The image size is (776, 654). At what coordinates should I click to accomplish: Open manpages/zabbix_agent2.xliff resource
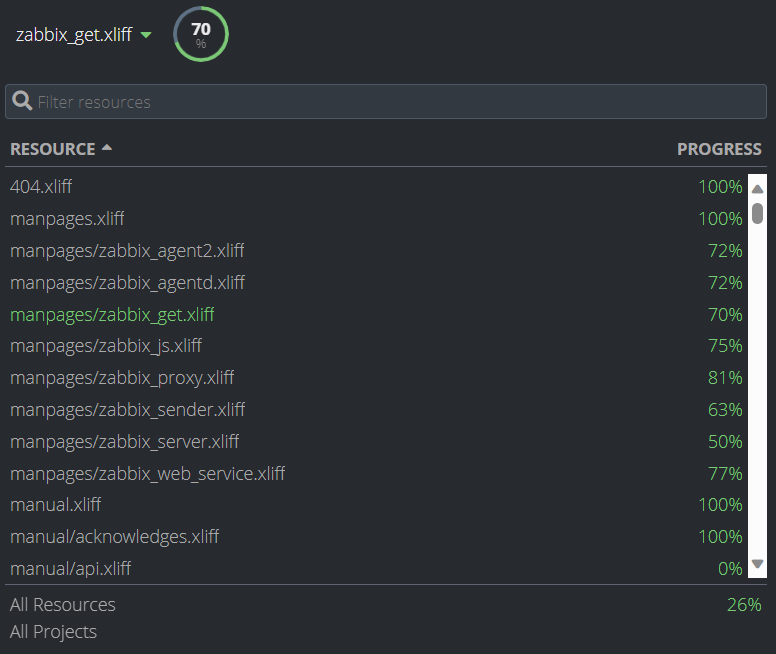click(x=127, y=251)
